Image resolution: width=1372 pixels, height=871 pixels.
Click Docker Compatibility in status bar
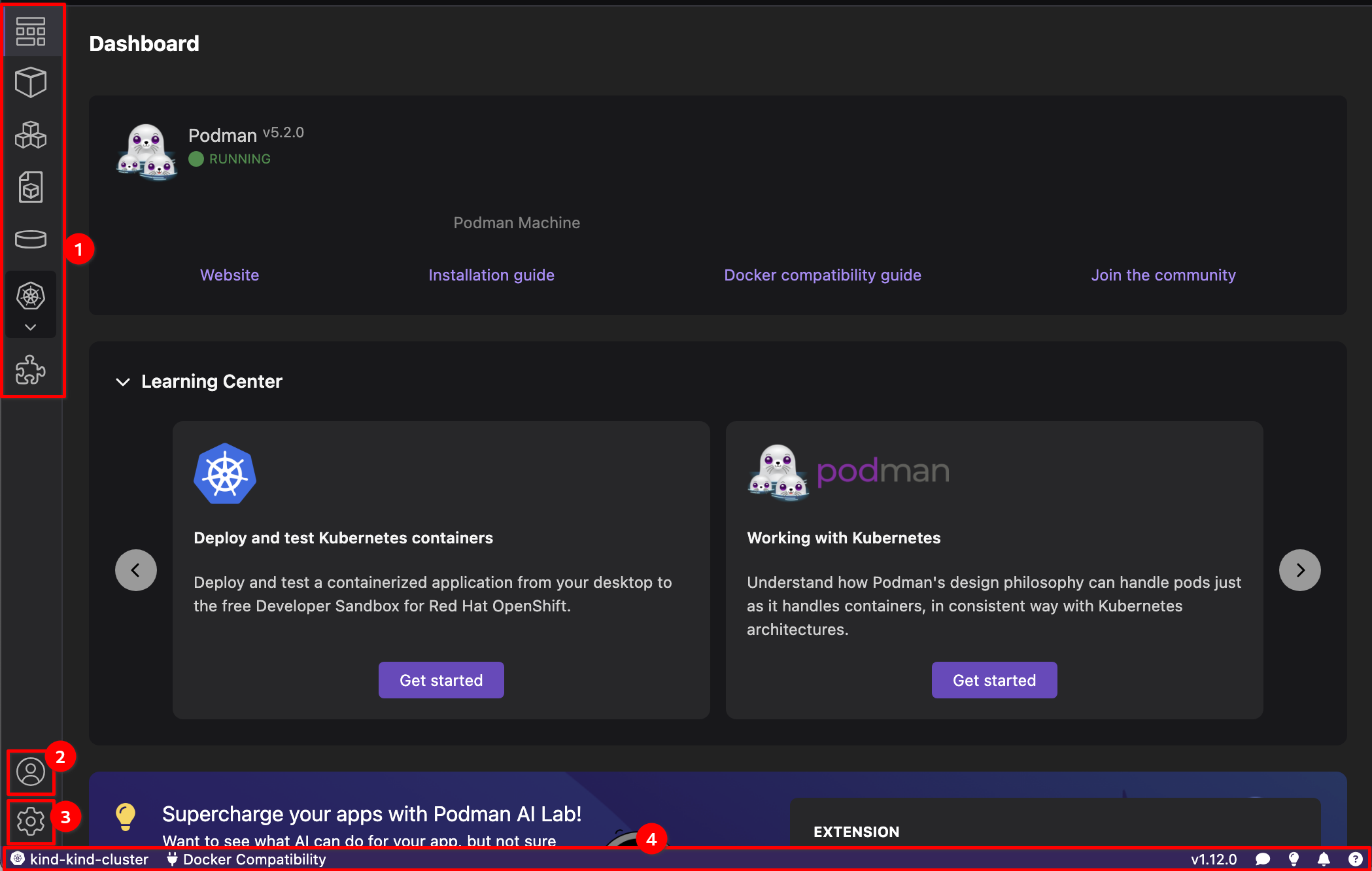click(x=246, y=859)
